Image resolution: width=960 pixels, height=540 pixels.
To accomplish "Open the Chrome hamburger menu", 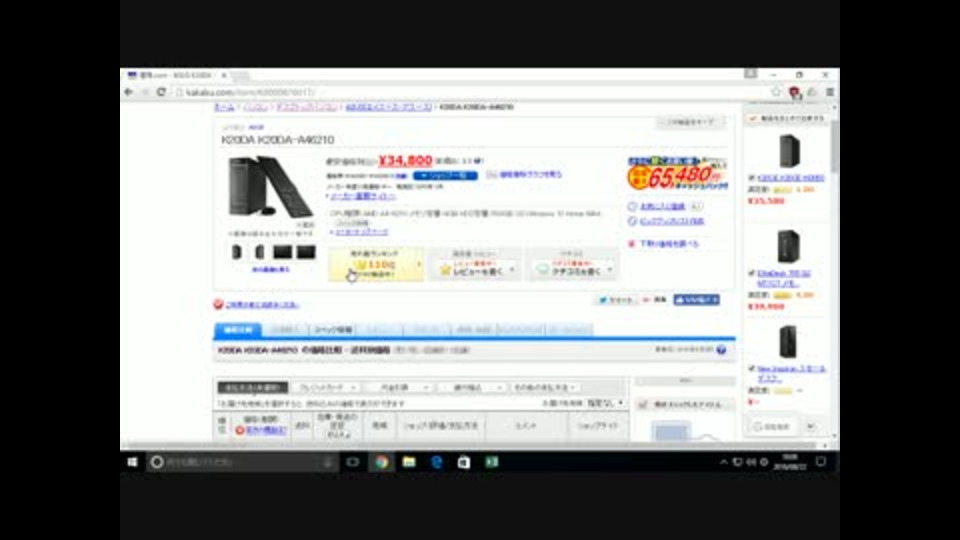I will pos(830,92).
